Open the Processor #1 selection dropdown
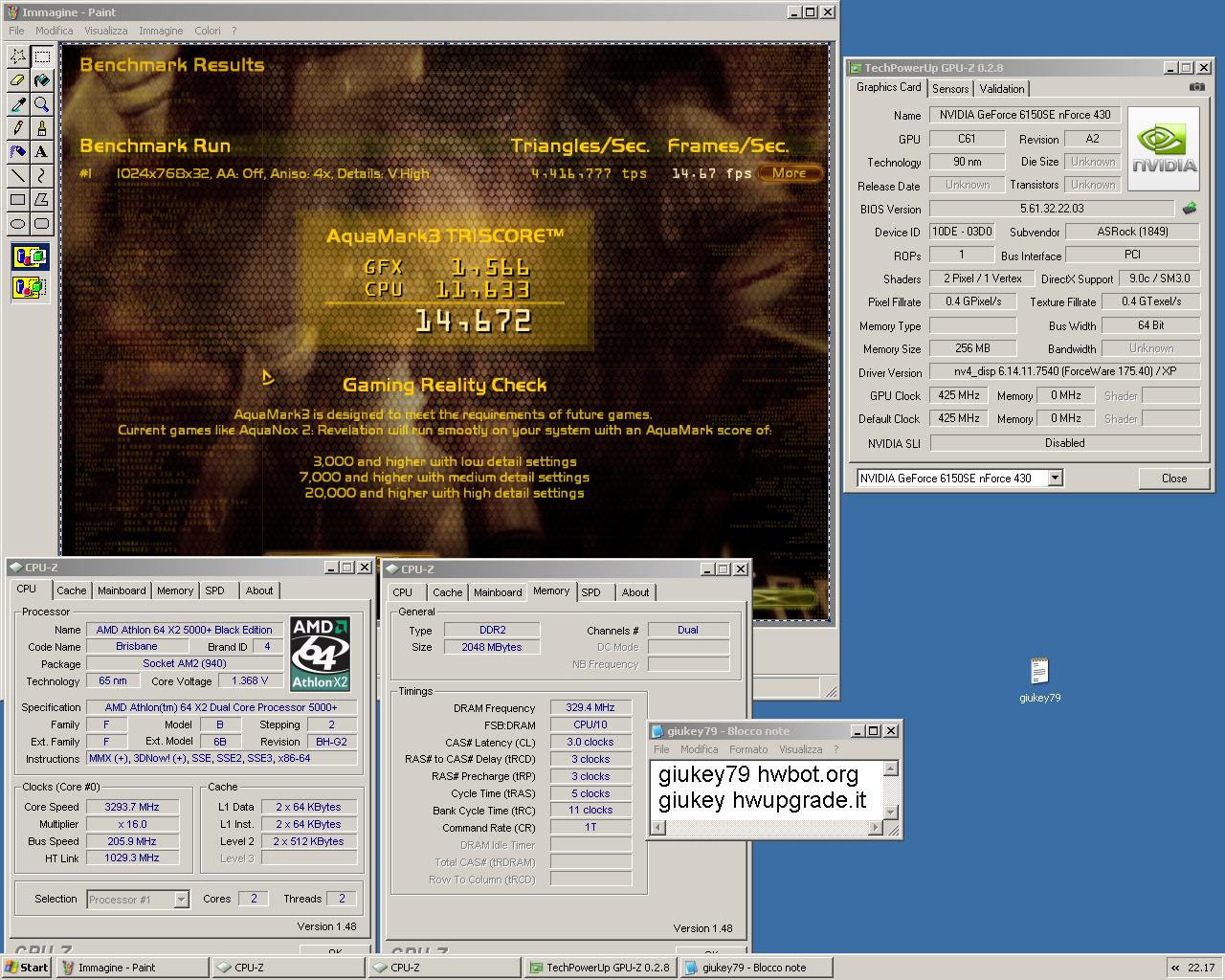The height and width of the screenshot is (980, 1225). (181, 900)
